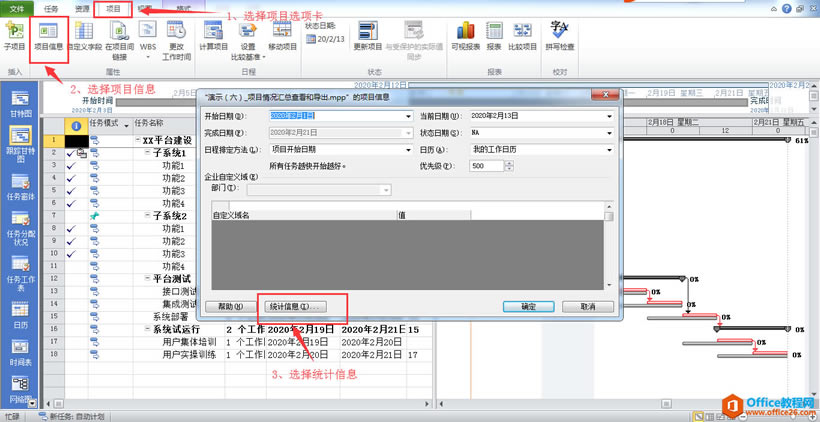This screenshot has width=820, height=422.
Task: Click OK (确定) button
Action: point(528,306)
